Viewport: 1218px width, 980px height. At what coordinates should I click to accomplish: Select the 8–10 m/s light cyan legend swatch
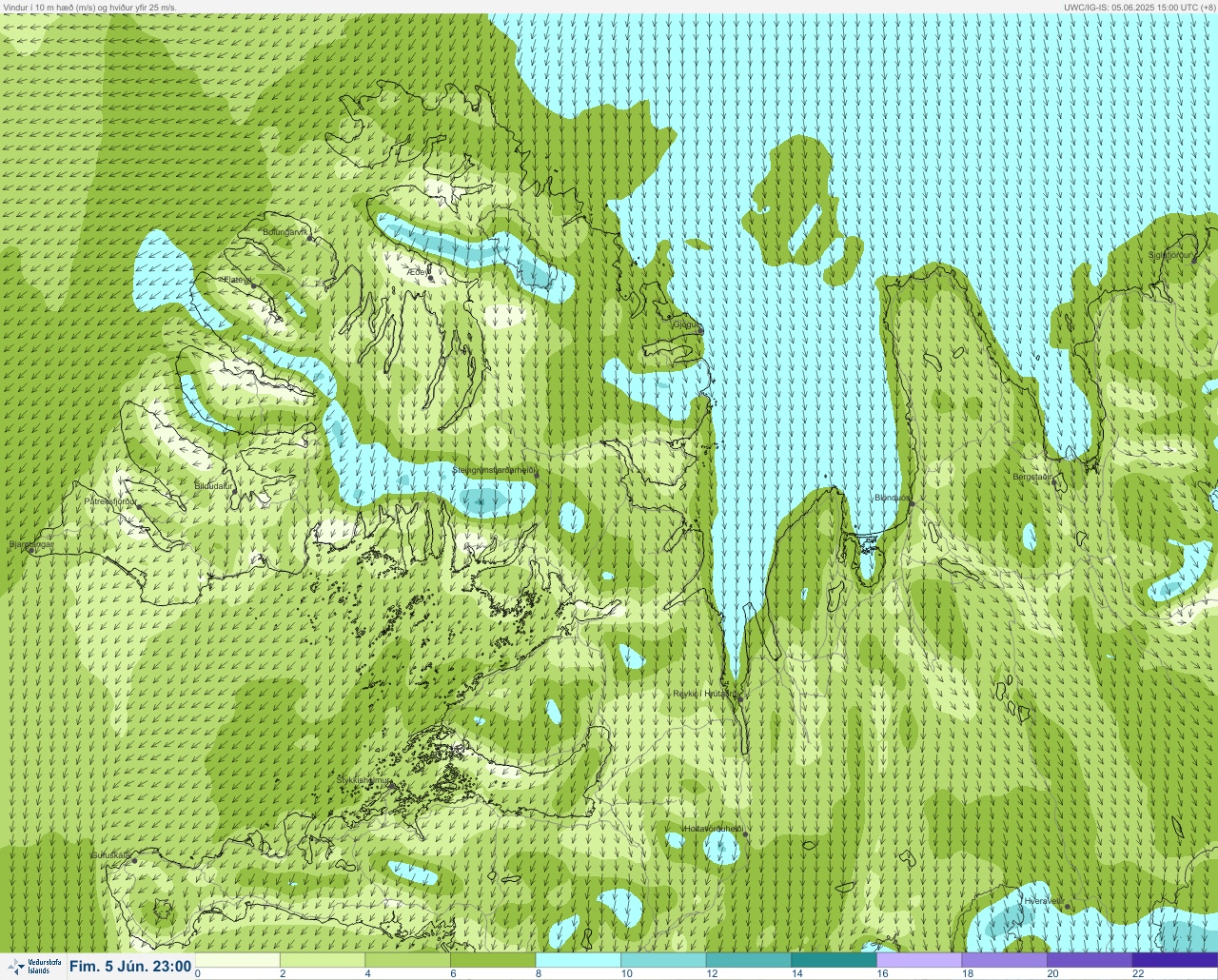[579, 960]
